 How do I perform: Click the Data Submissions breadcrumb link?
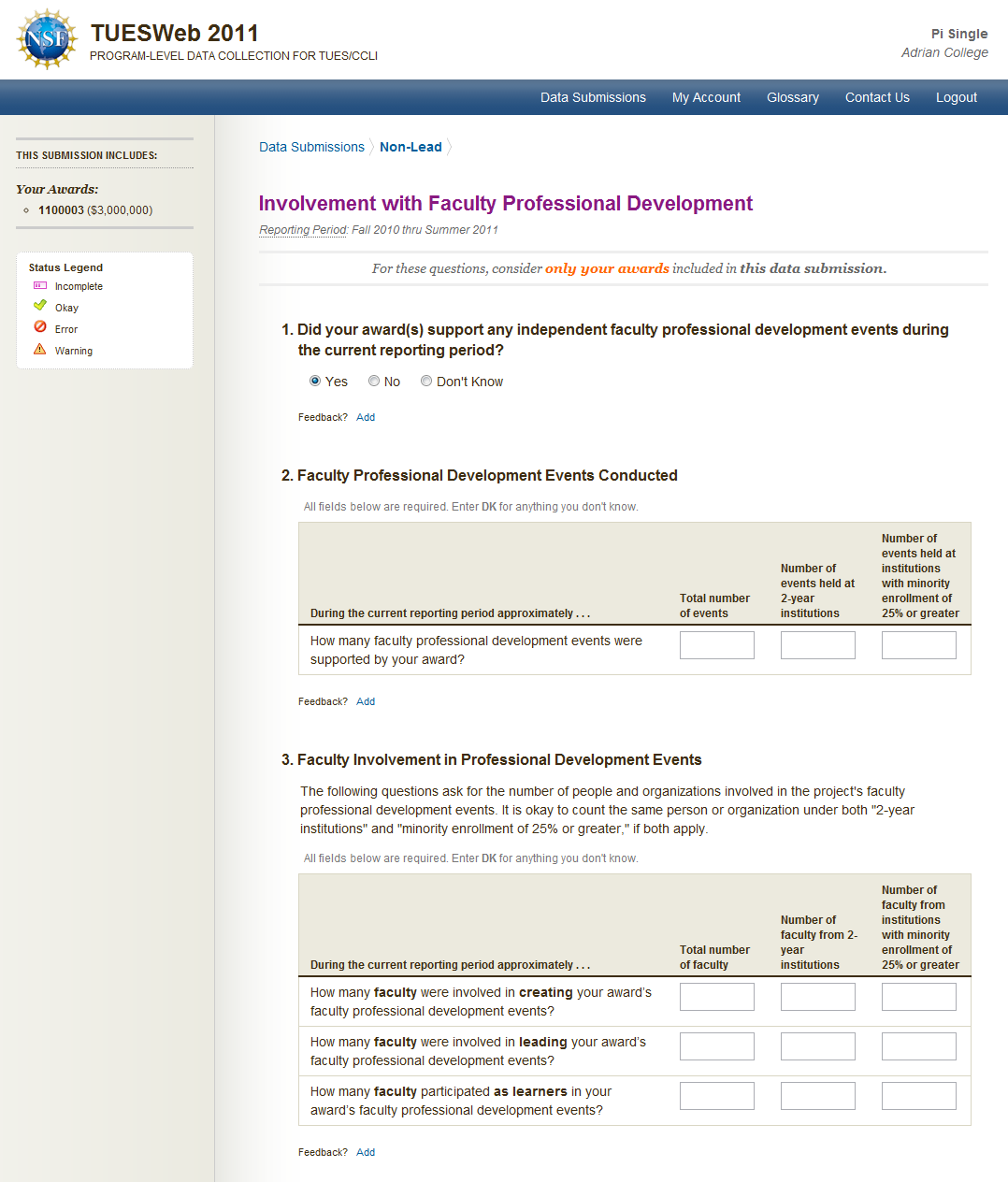click(x=311, y=147)
